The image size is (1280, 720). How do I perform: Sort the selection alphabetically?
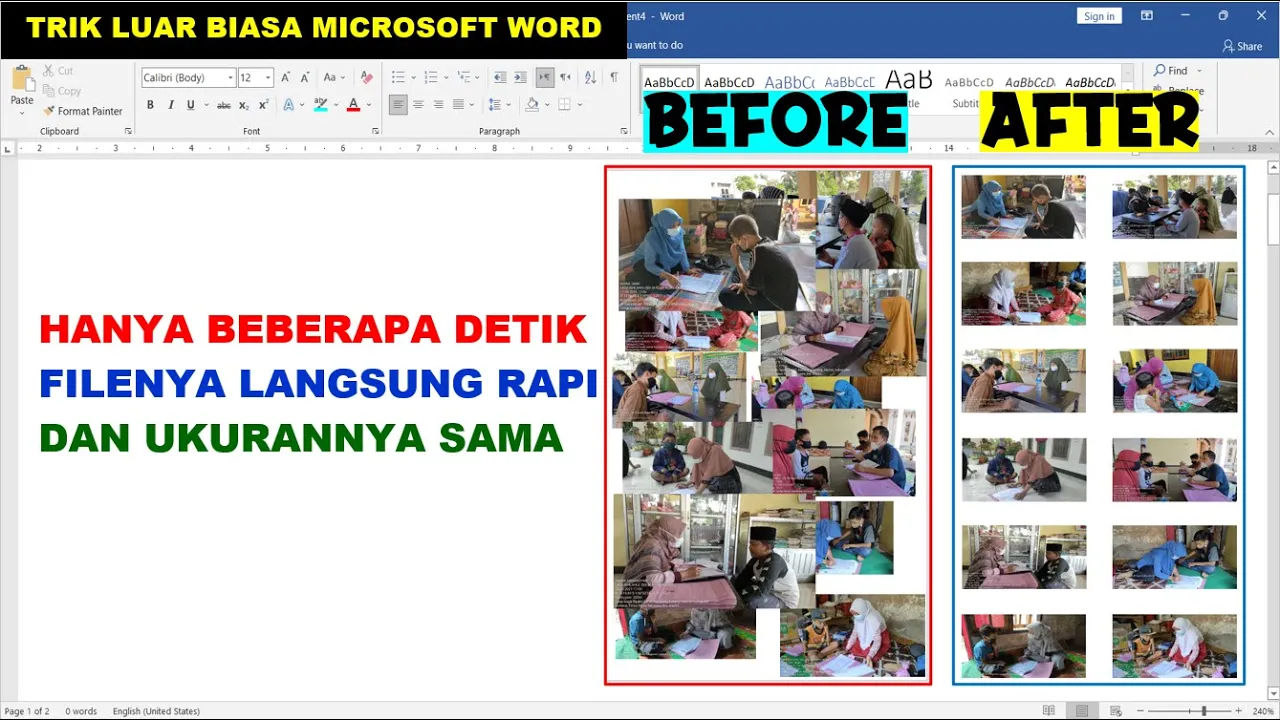coord(590,77)
